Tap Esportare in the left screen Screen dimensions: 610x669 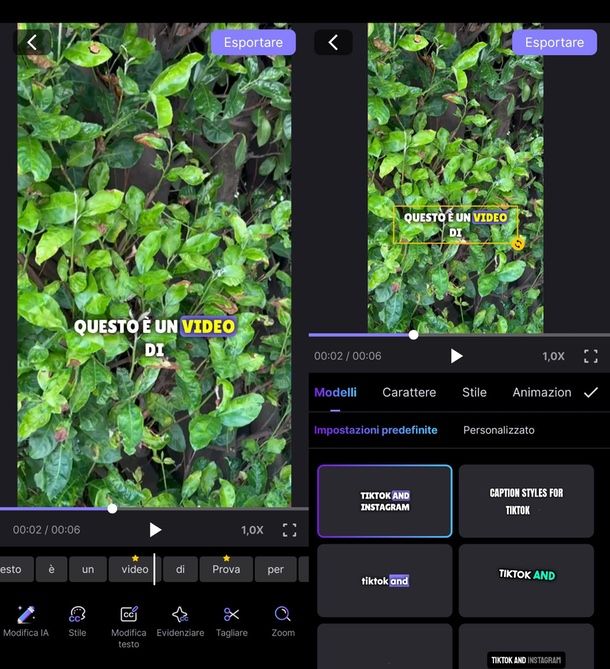(253, 42)
